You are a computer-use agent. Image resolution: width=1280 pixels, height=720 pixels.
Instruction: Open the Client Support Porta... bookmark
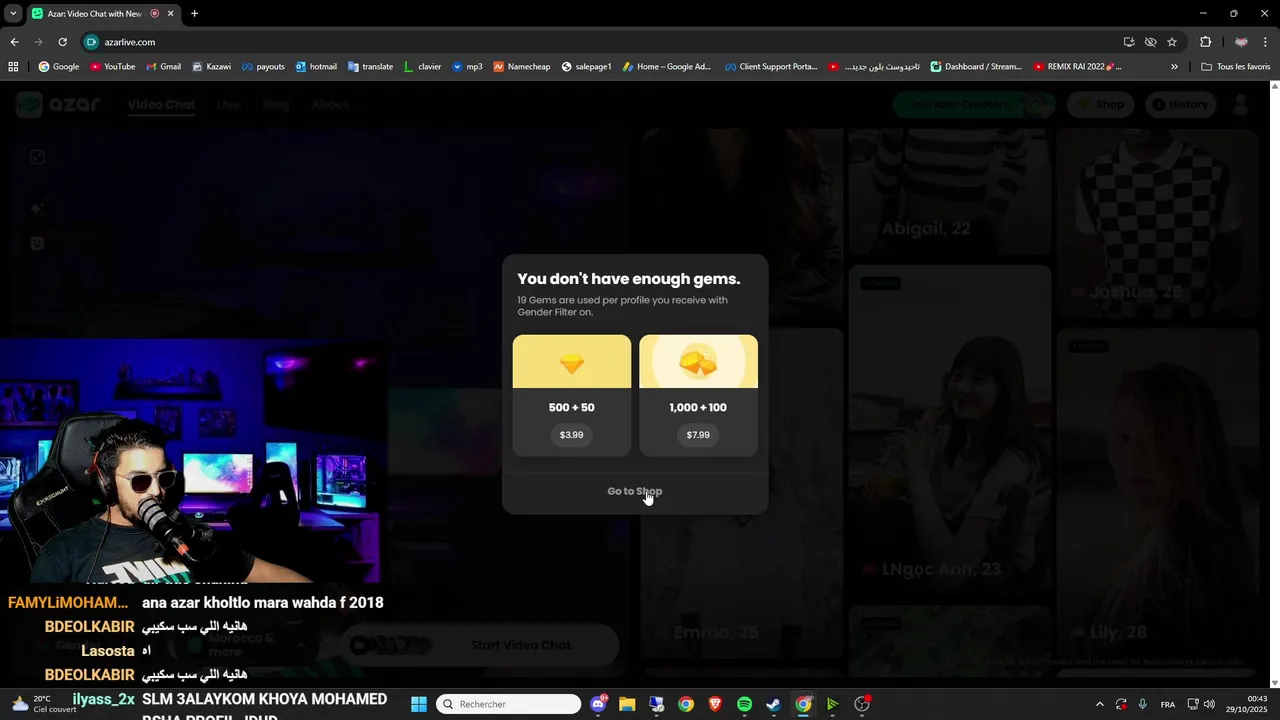point(771,67)
